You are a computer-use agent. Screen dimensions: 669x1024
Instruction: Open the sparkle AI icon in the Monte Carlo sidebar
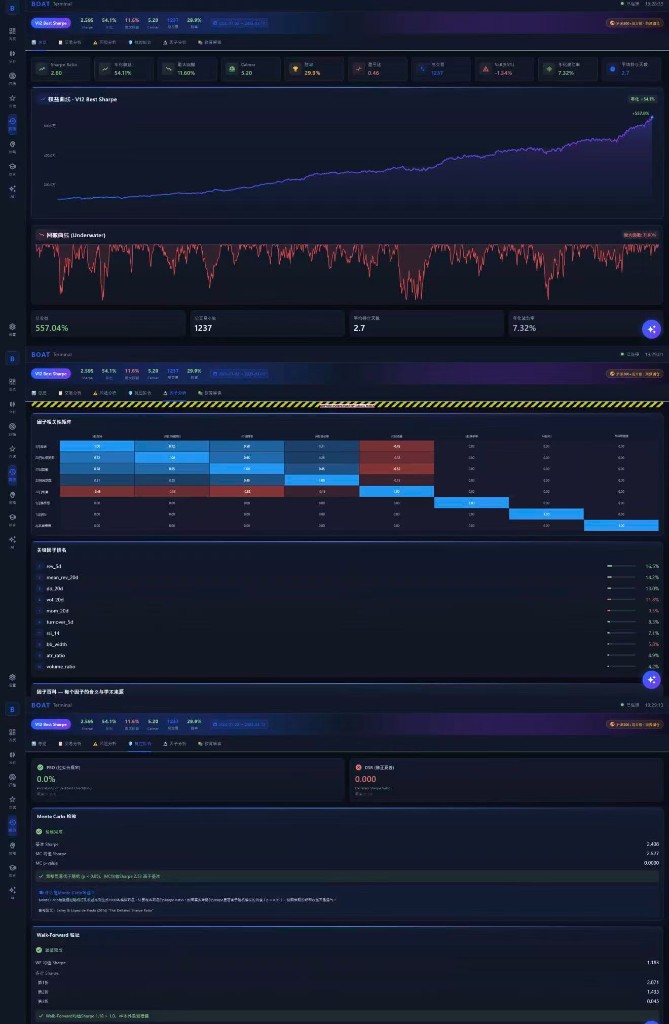(12, 891)
